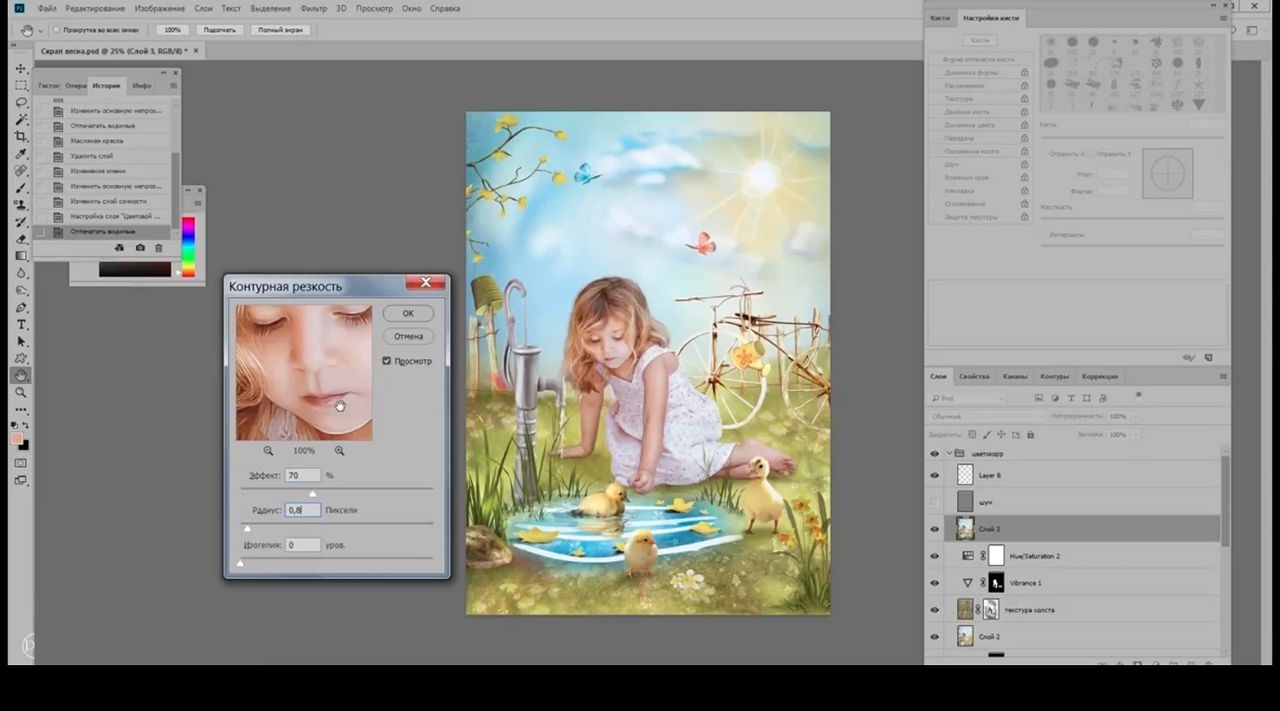The height and width of the screenshot is (711, 1280).
Task: Enable the scroll all windows checkbox
Action: 55,30
